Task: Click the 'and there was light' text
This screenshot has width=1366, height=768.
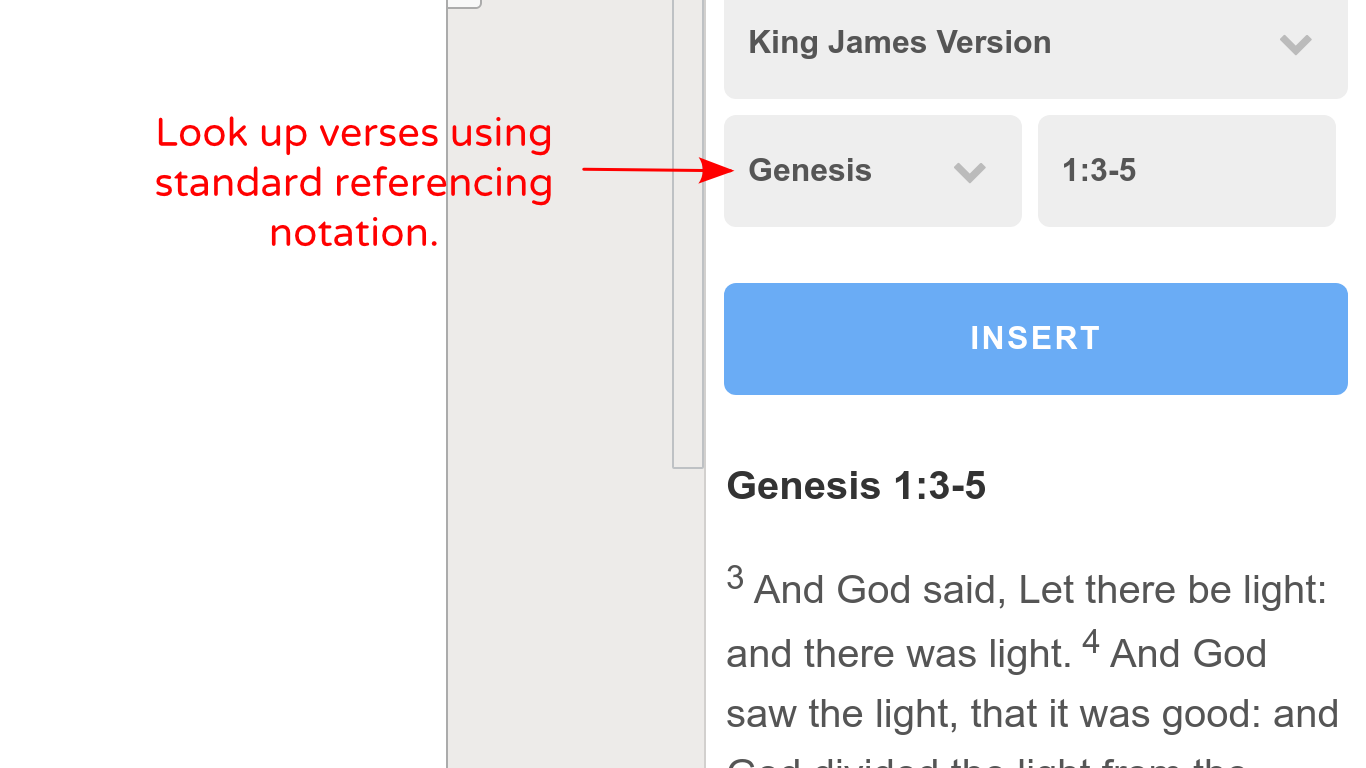Action: tap(898, 654)
